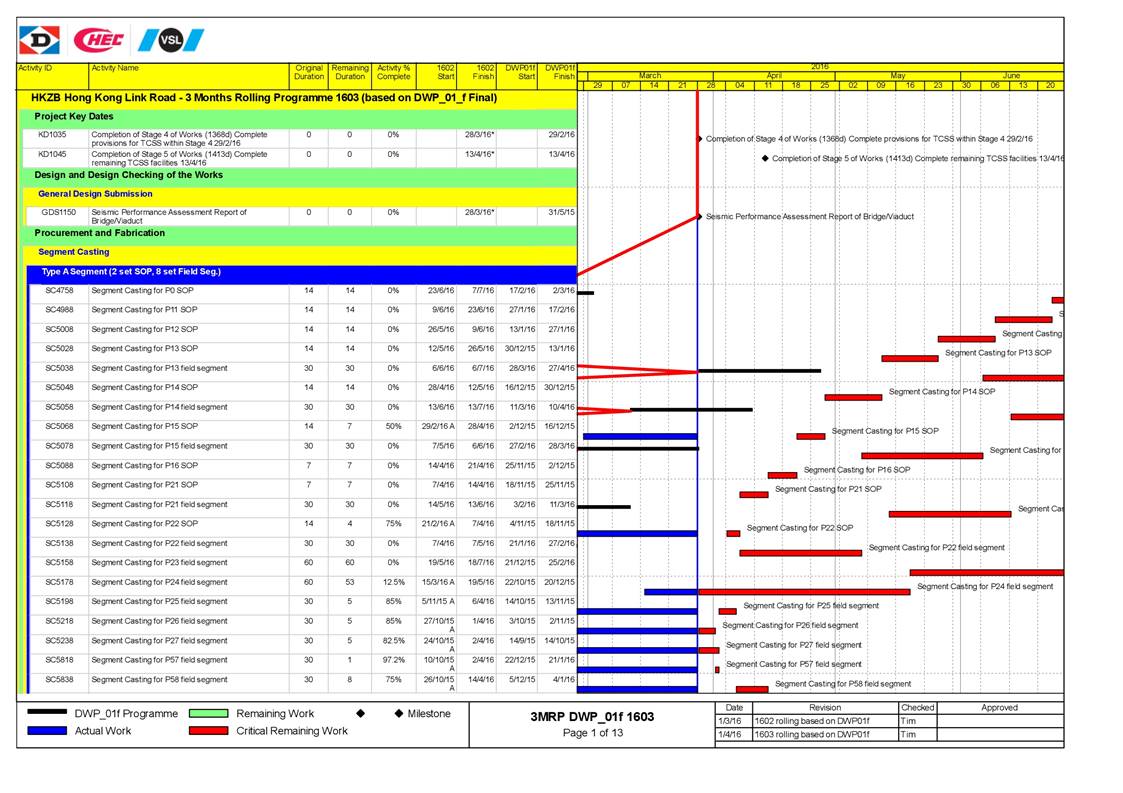The width and height of the screenshot is (1123, 793).
Task: Click the black baseline bar for SC5038 P13 field segment
Action: [759, 371]
